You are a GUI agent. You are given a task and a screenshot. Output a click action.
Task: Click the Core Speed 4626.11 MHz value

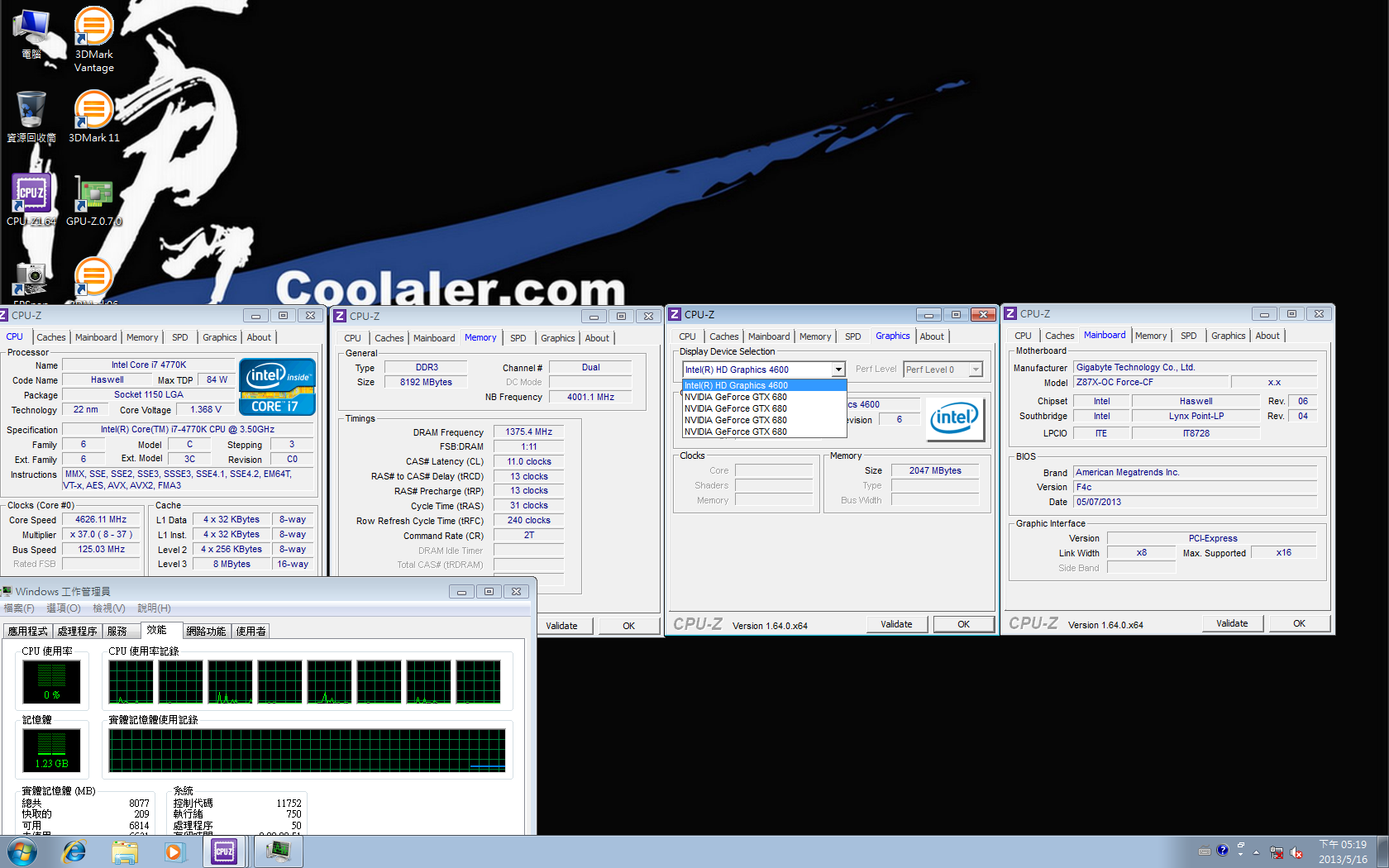[101, 520]
